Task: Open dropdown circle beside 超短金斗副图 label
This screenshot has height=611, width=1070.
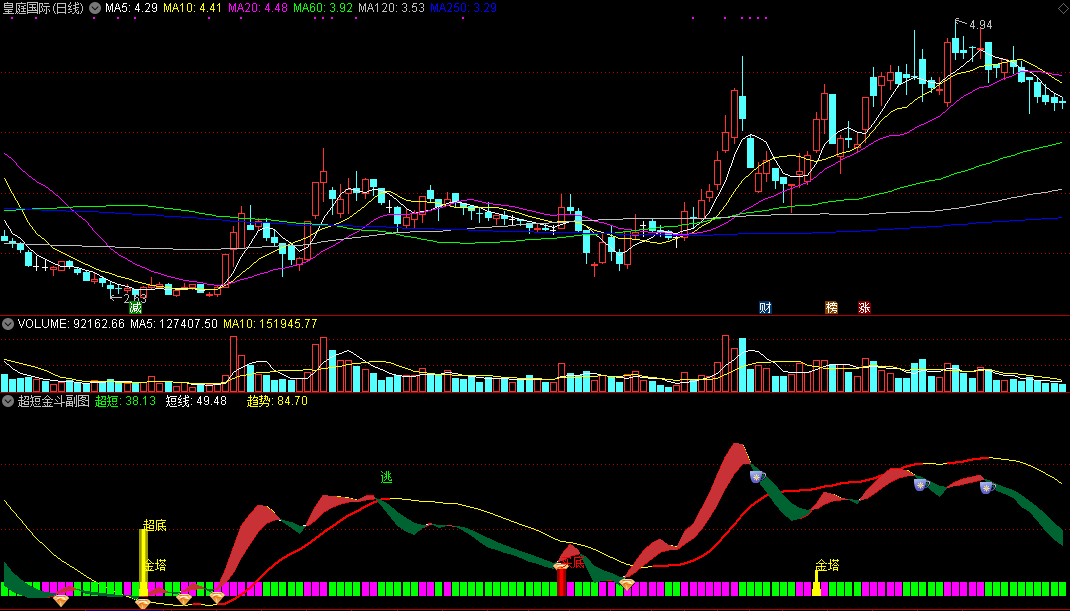Action: [x=8, y=401]
